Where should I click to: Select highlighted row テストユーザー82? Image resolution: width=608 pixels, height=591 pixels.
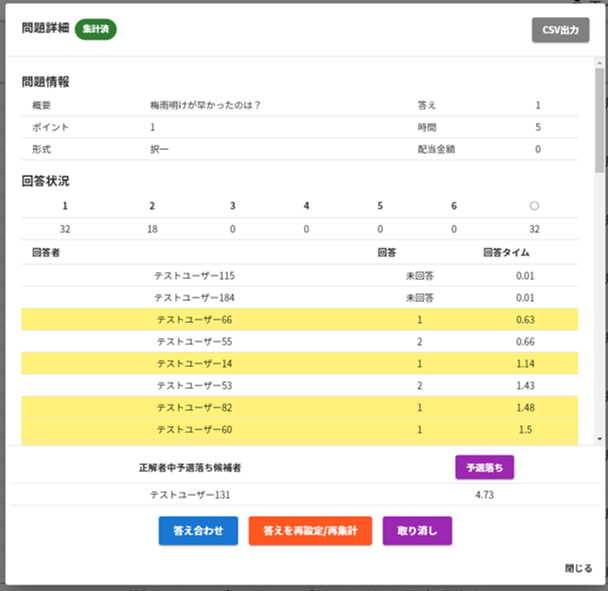299,408
